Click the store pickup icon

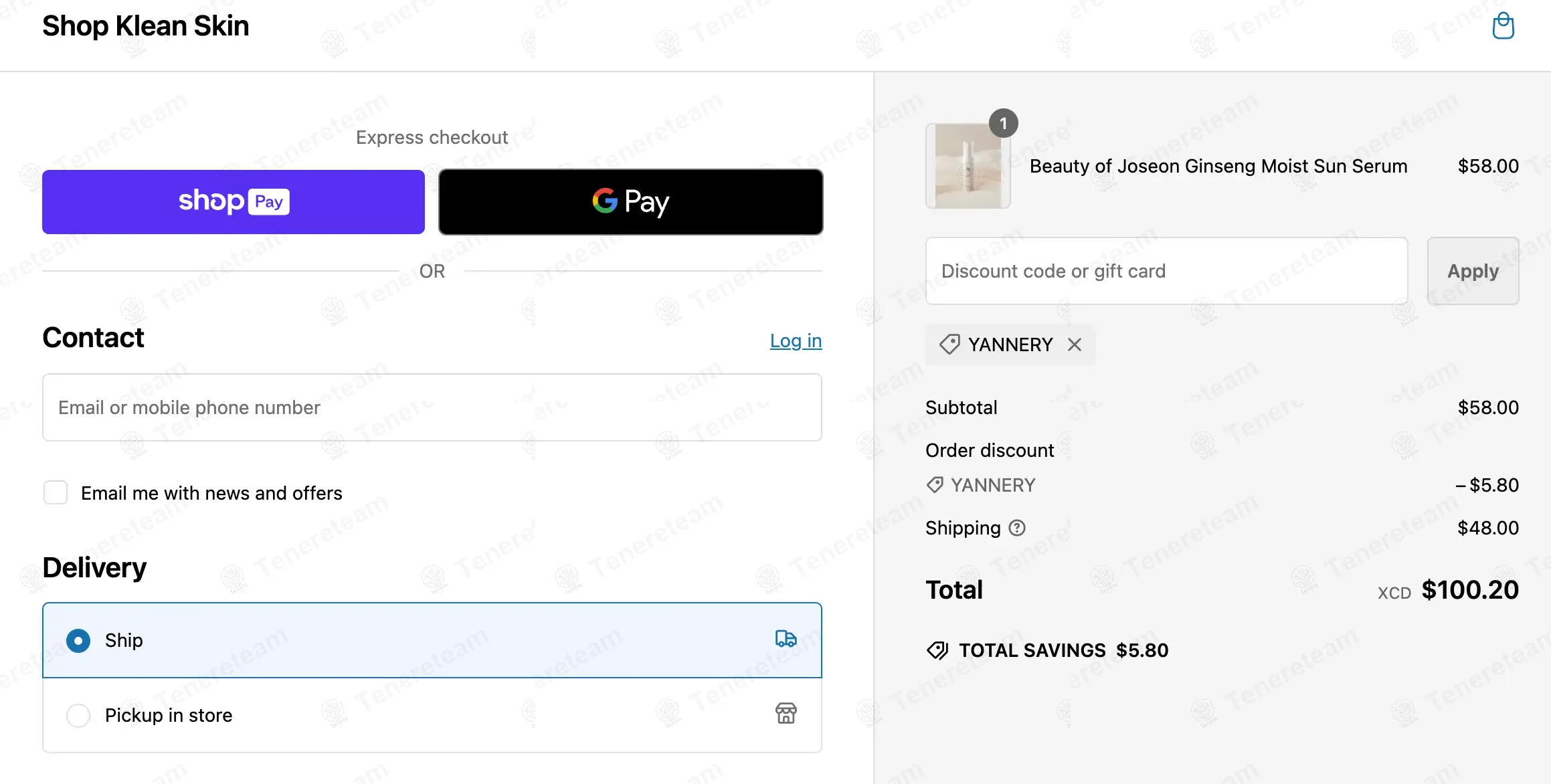786,714
